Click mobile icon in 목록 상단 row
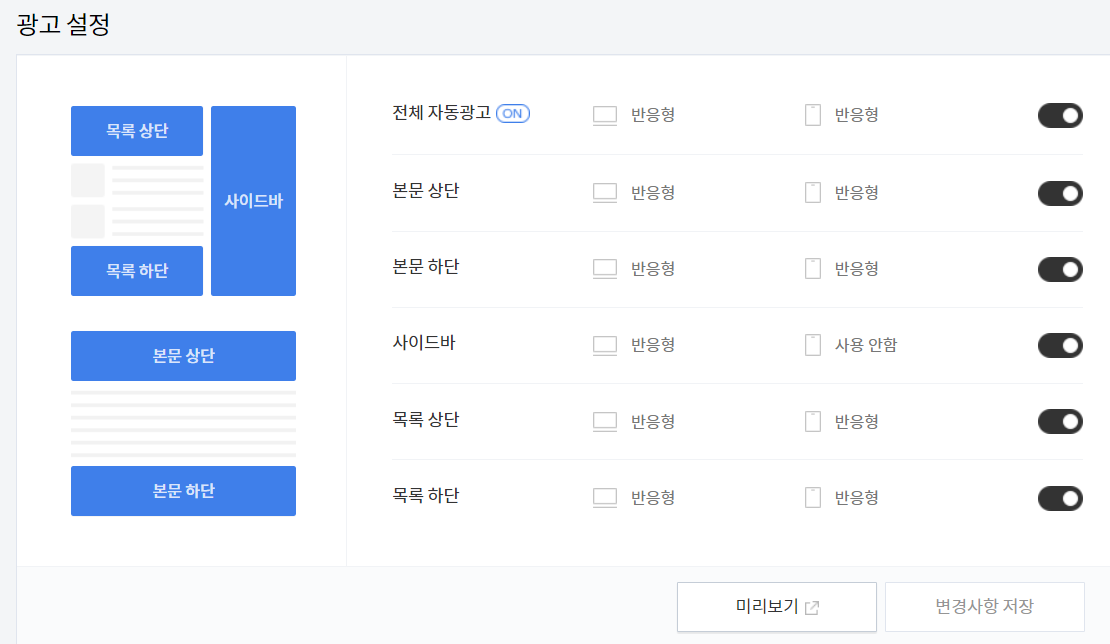 (x=813, y=421)
